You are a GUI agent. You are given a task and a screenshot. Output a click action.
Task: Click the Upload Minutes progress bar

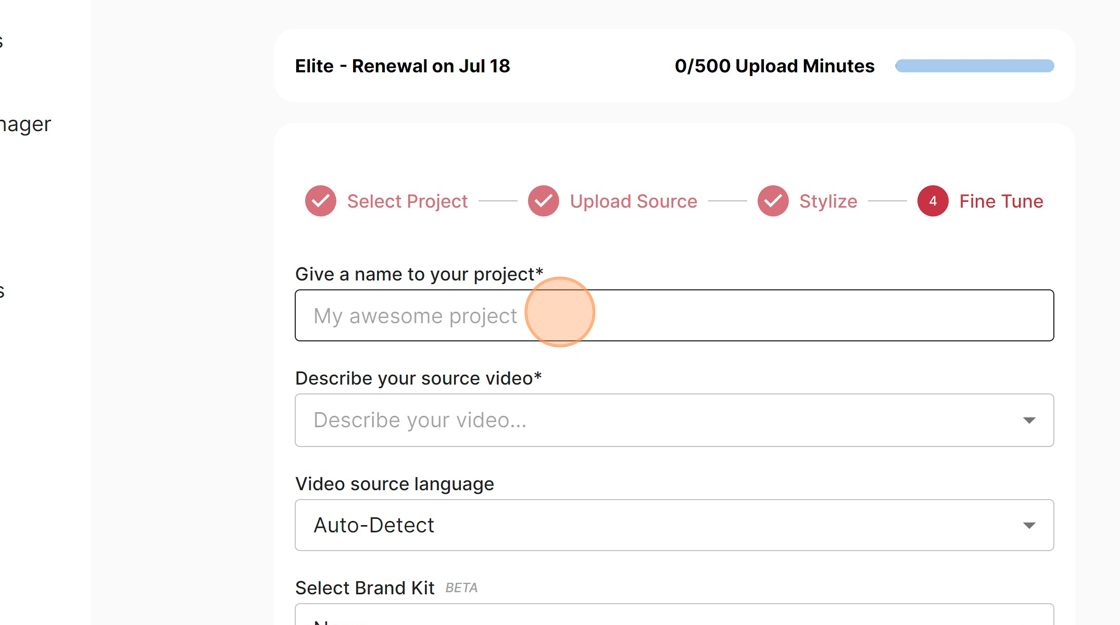(975, 66)
